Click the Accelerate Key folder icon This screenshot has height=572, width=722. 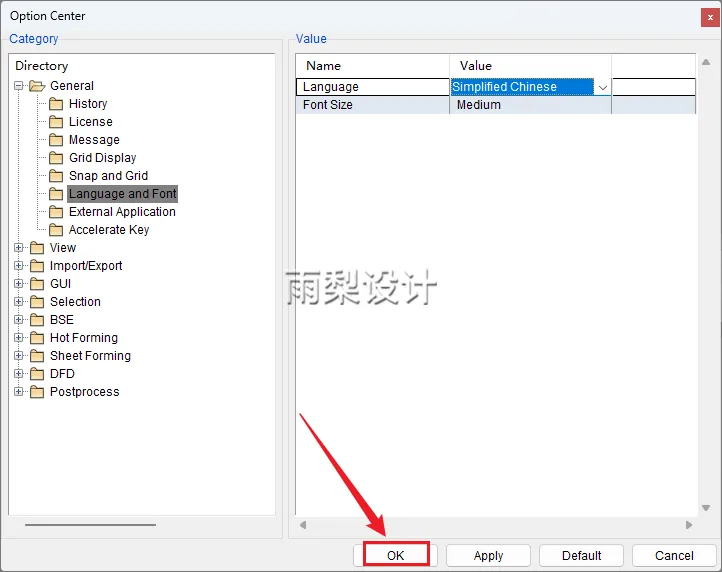[56, 230]
